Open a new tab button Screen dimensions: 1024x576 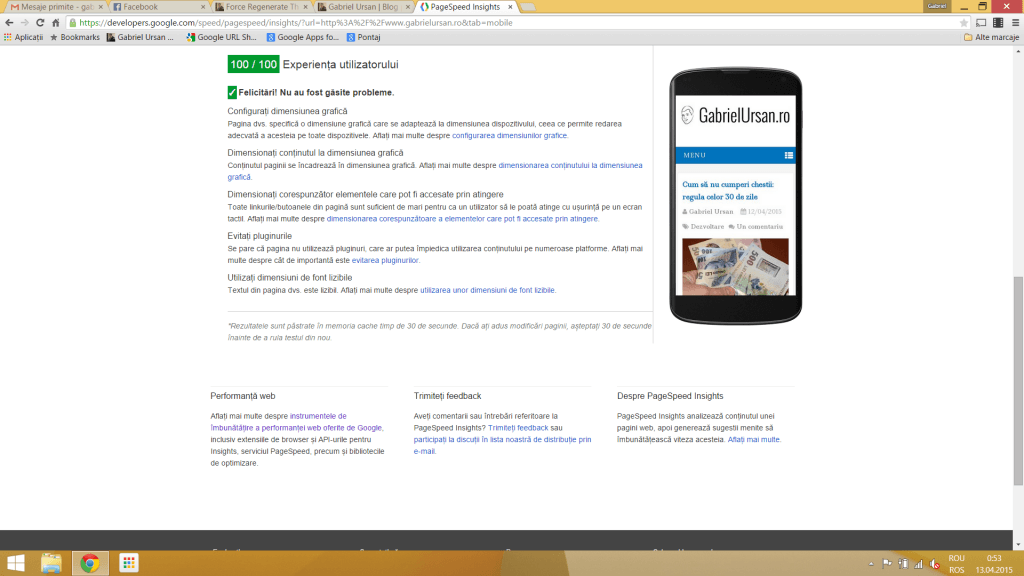coord(528,7)
